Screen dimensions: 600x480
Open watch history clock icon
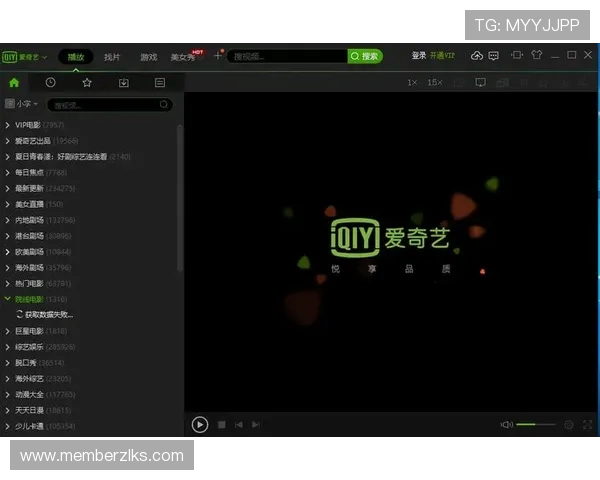[x=50, y=83]
